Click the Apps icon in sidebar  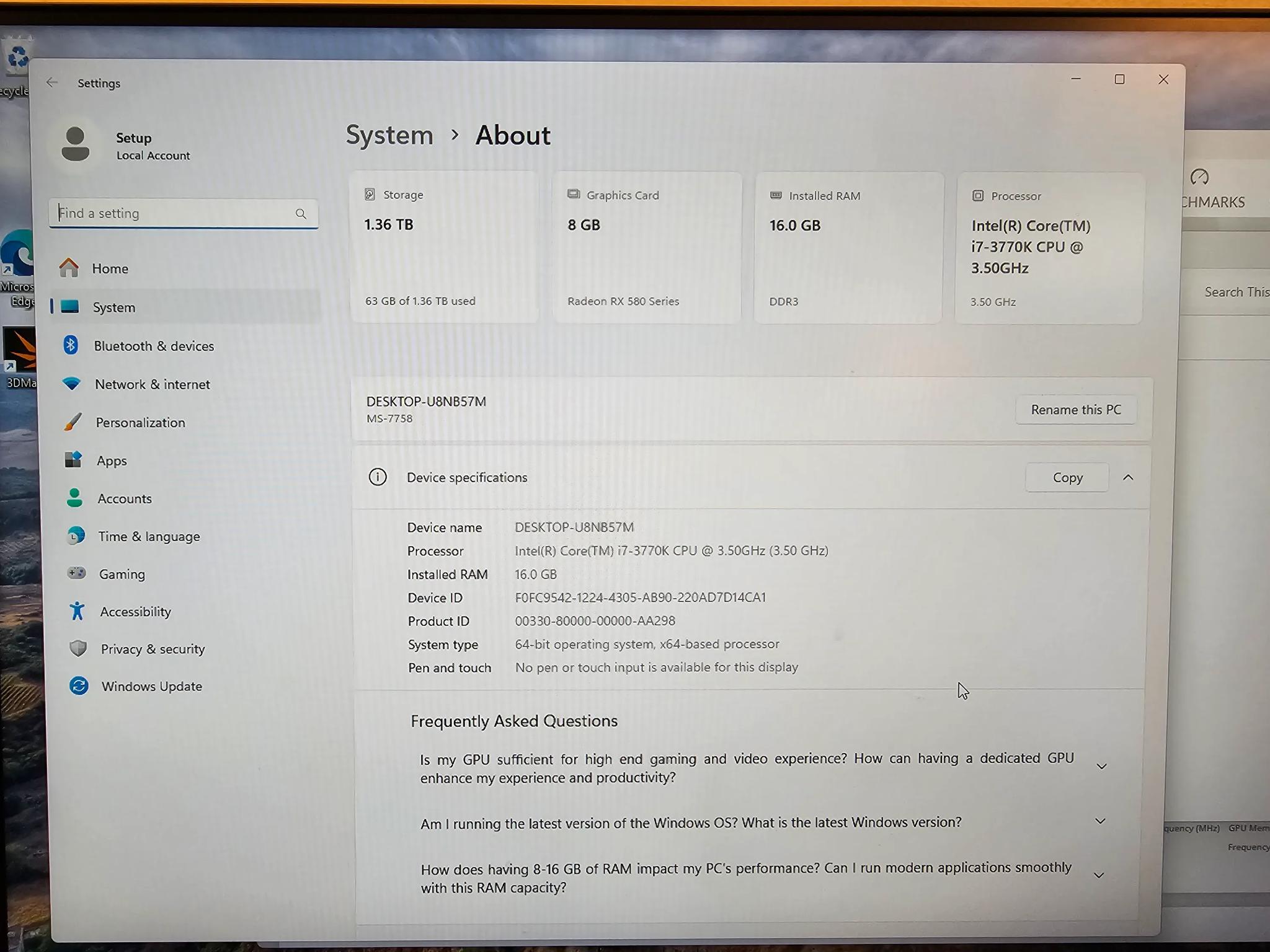(73, 460)
